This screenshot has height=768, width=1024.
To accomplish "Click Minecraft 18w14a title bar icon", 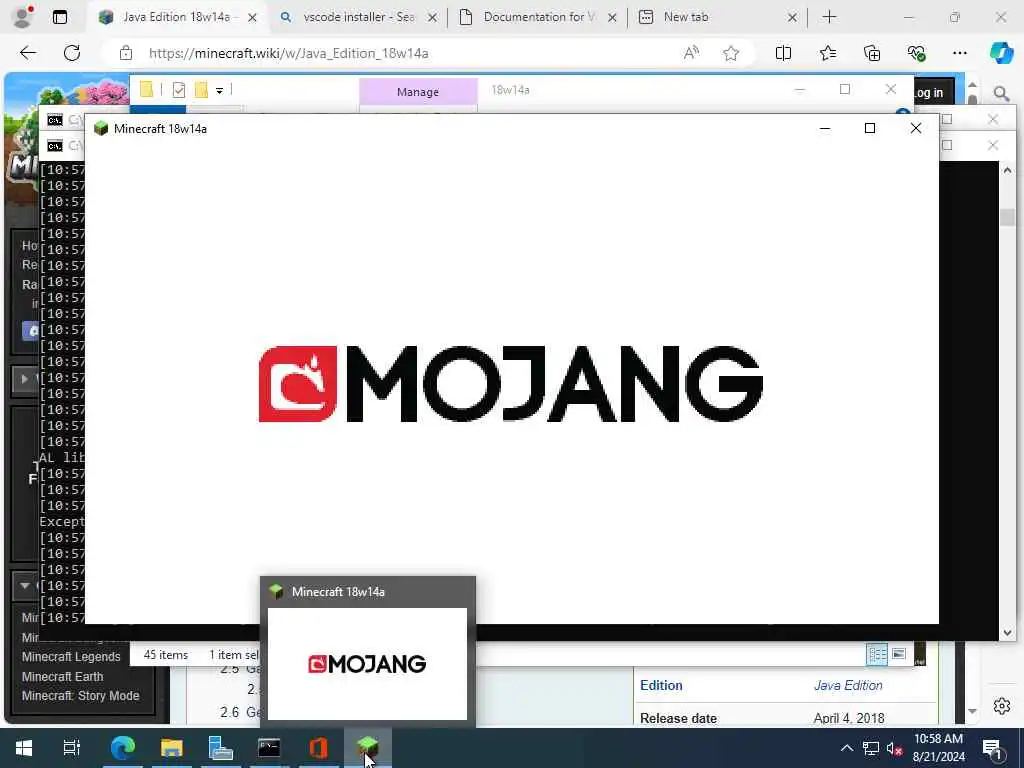I will [x=101, y=129].
